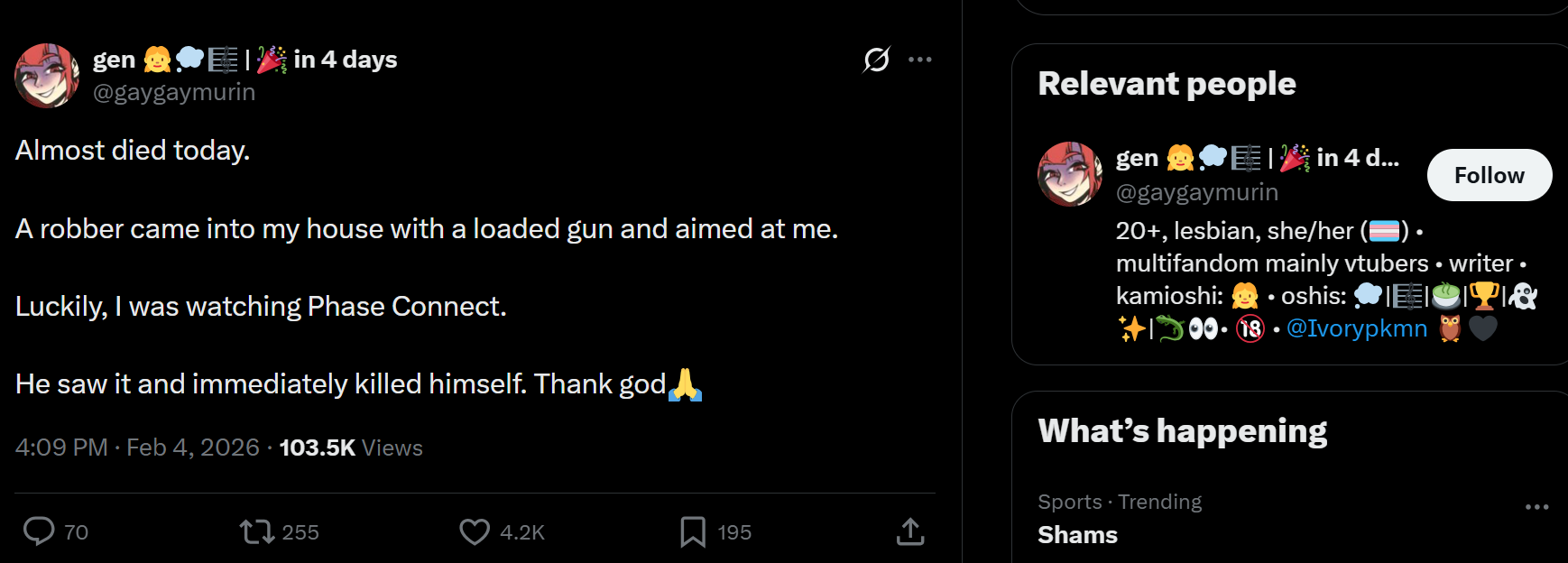This screenshot has height=563, width=1568.
Task: View the 103.5K Views analytics
Action: (351, 448)
